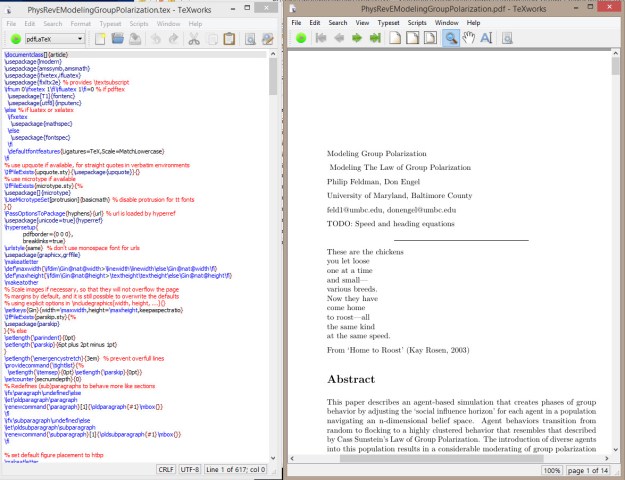This screenshot has height=480, width=625.
Task: Go to the next page in the PDF viewer
Action: [x=357, y=38]
